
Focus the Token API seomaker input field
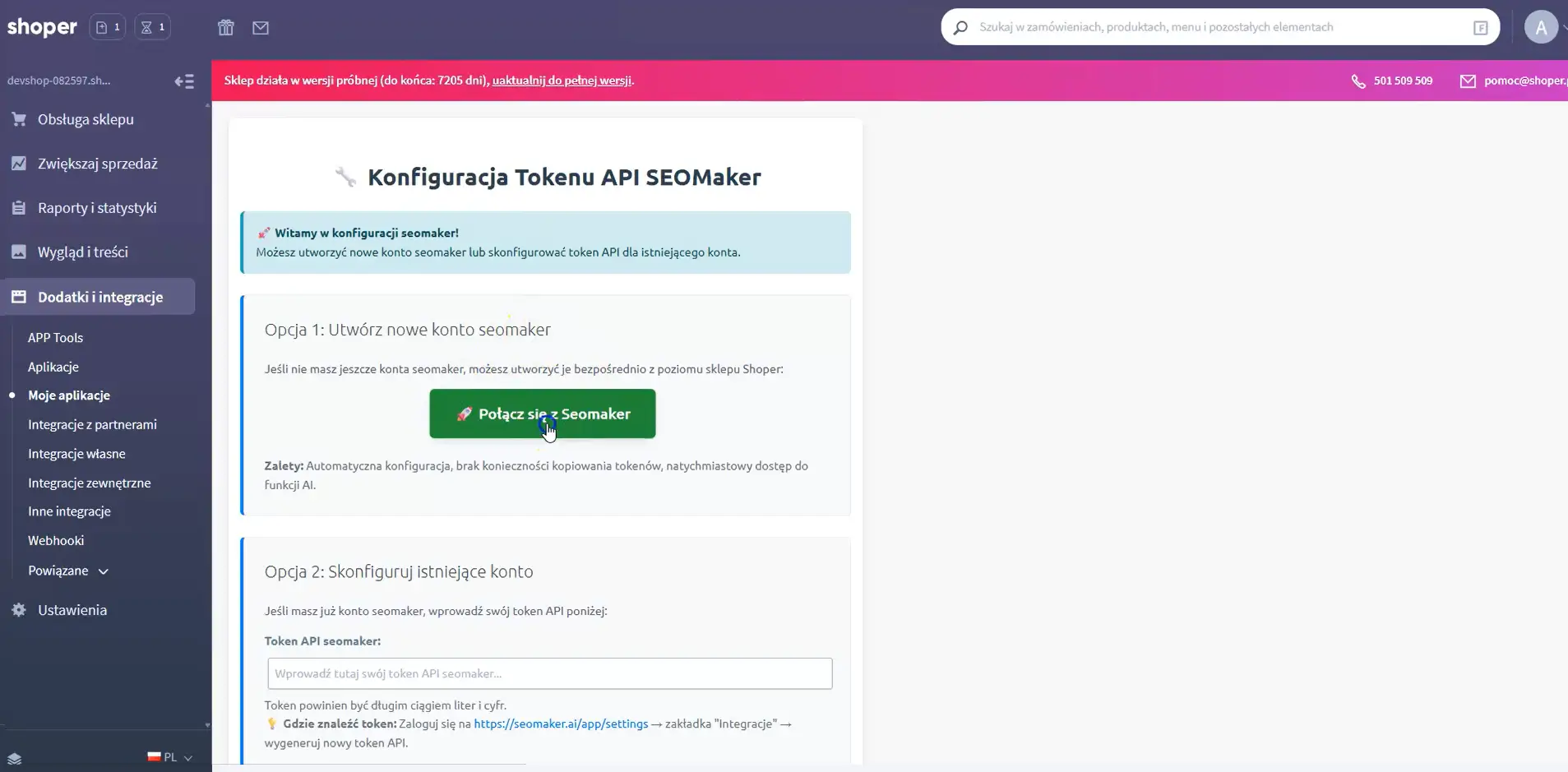click(550, 673)
